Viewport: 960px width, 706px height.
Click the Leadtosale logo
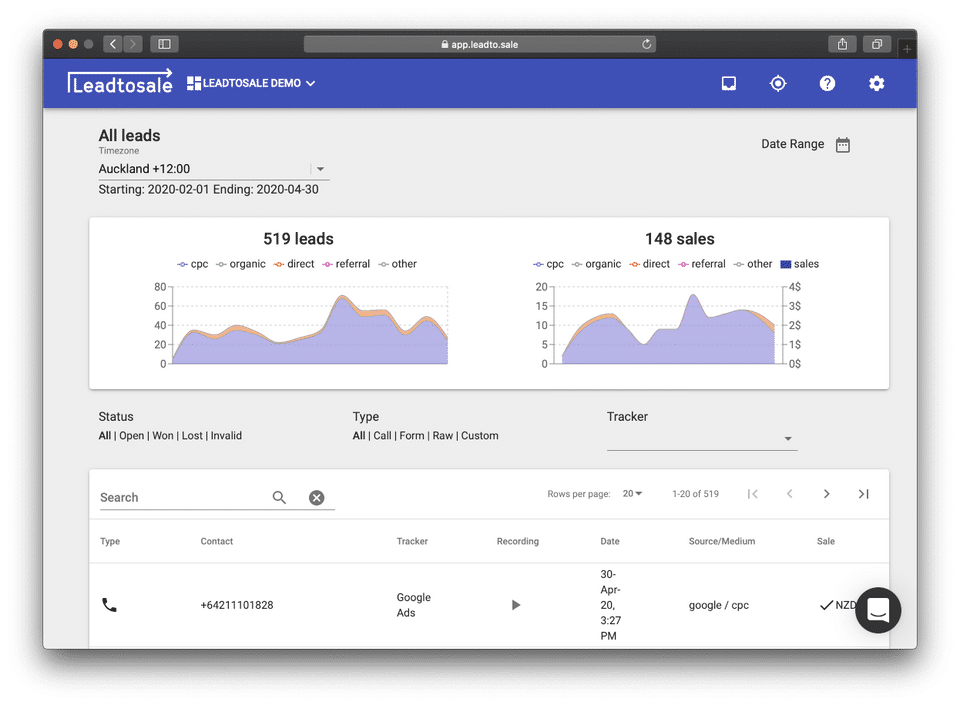click(120, 82)
